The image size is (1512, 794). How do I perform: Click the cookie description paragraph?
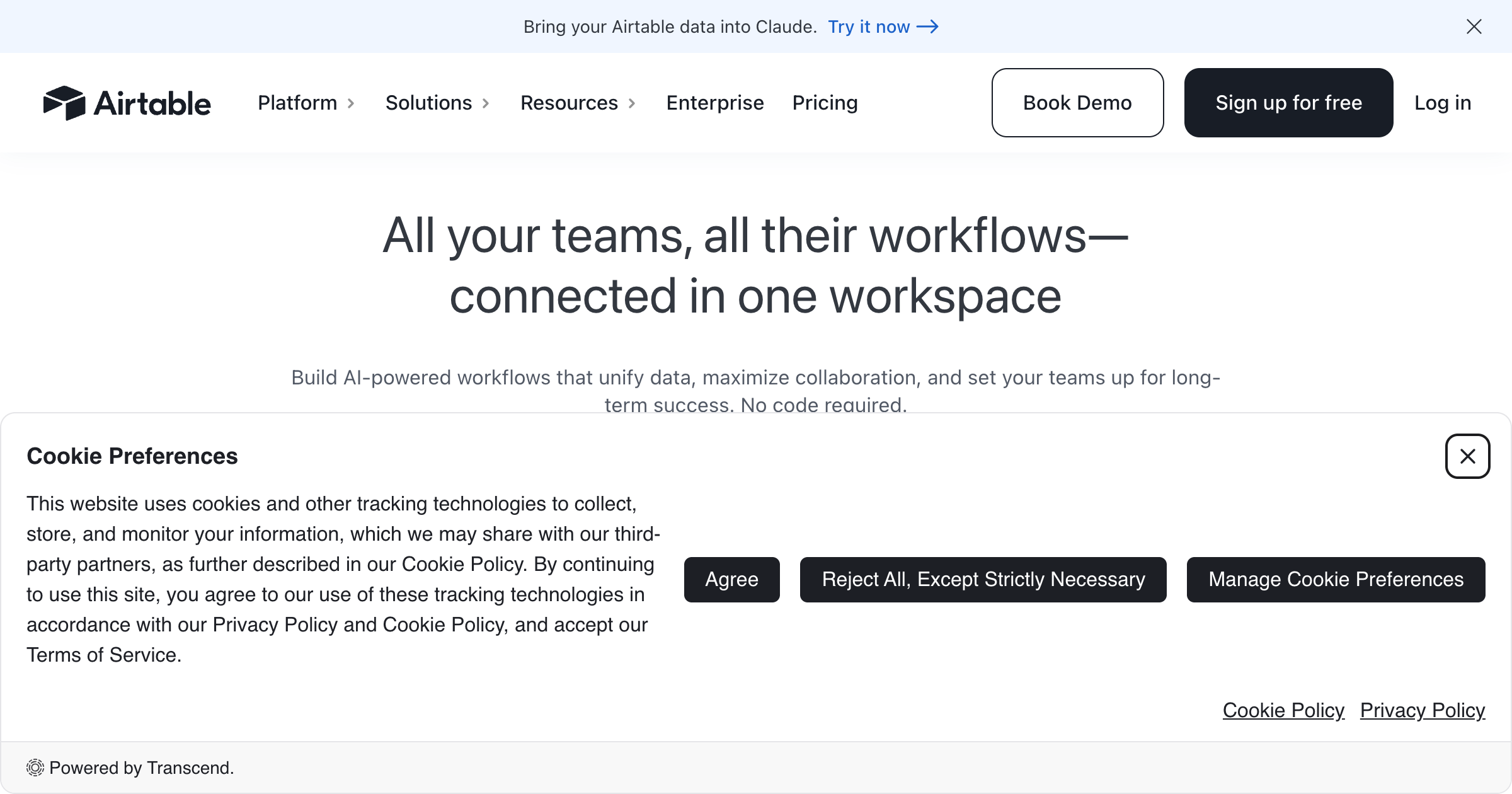point(343,579)
